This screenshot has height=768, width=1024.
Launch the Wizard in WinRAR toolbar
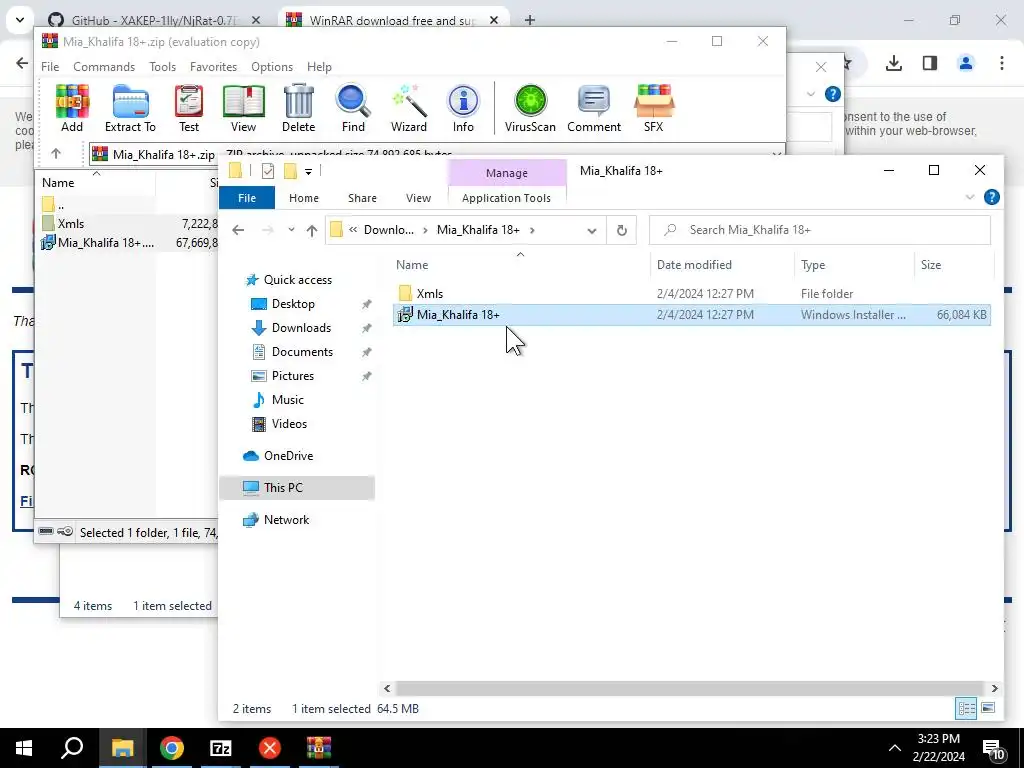tap(409, 108)
